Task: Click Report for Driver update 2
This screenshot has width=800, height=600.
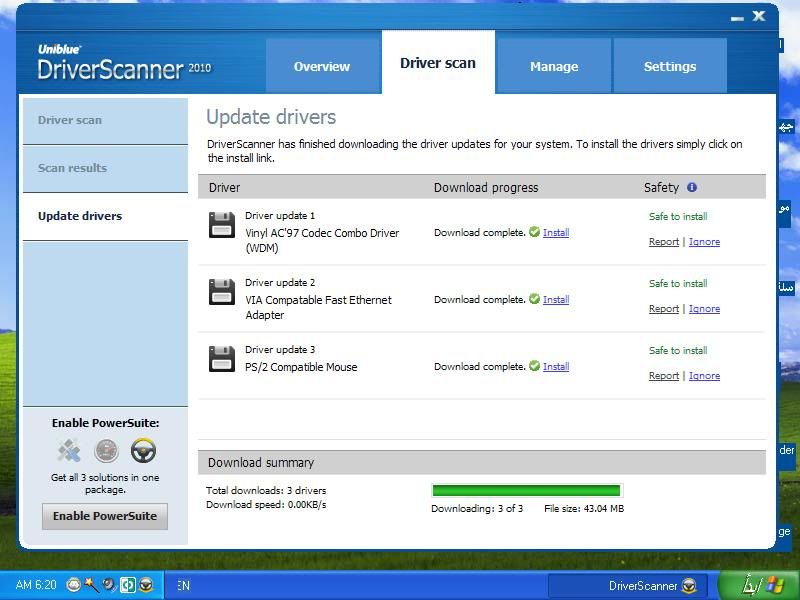Action: [664, 309]
